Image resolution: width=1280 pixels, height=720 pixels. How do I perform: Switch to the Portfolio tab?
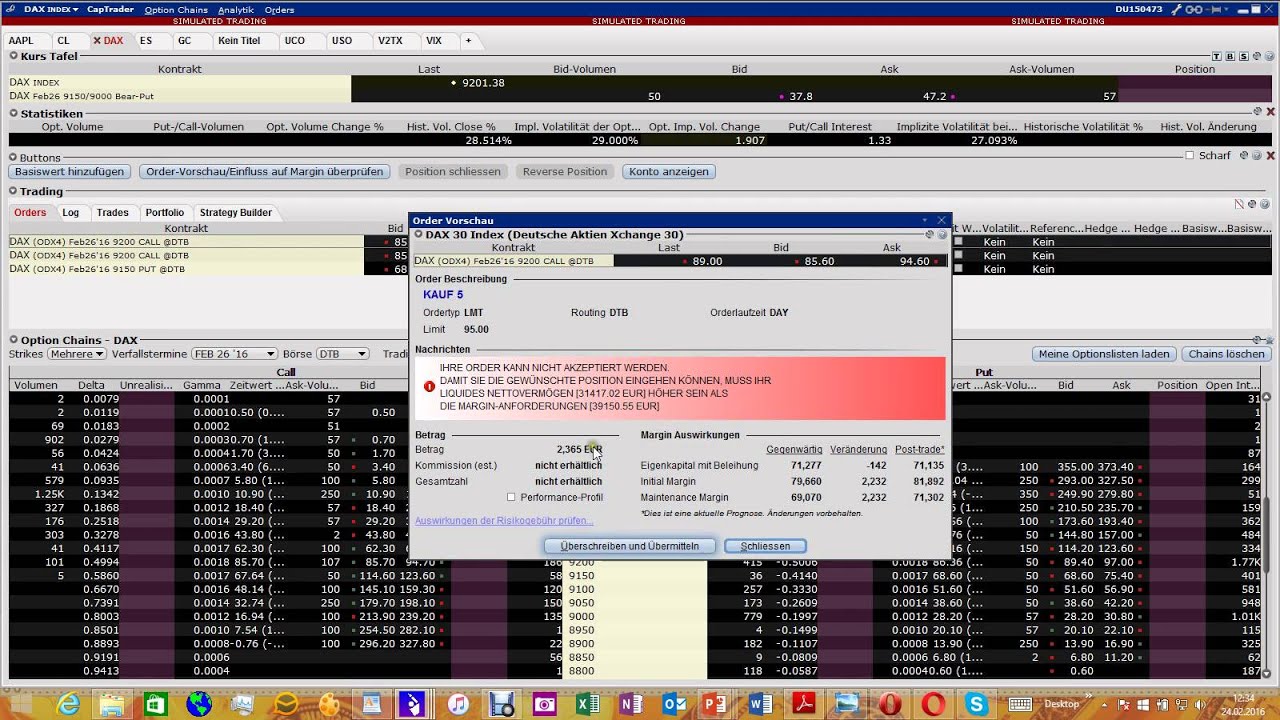click(165, 212)
